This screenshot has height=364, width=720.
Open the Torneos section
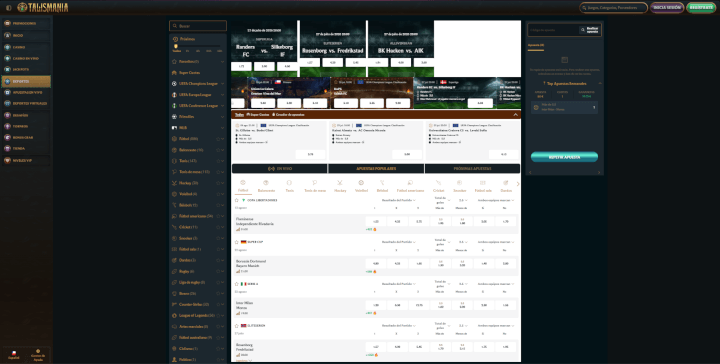26,126
